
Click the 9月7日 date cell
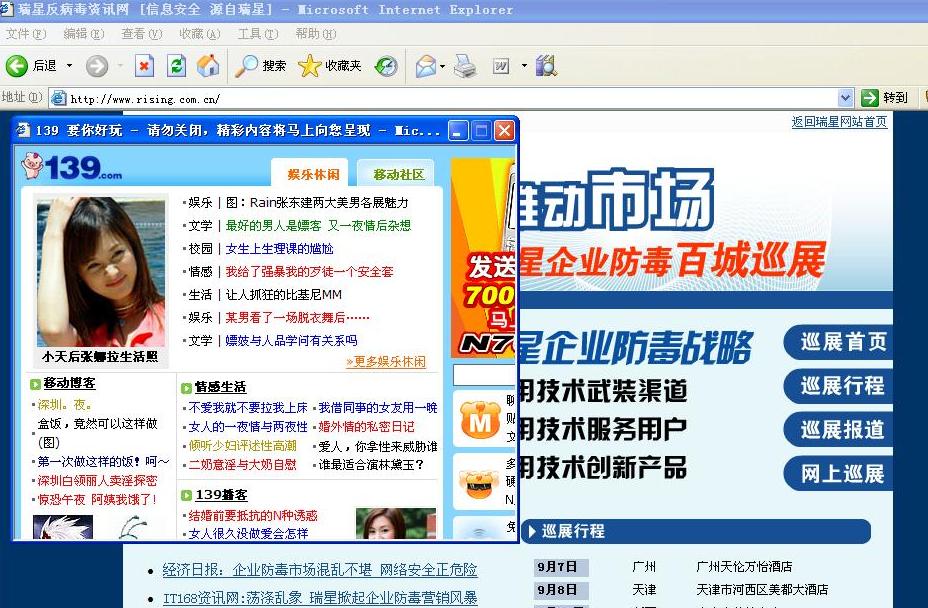pyautogui.click(x=560, y=567)
